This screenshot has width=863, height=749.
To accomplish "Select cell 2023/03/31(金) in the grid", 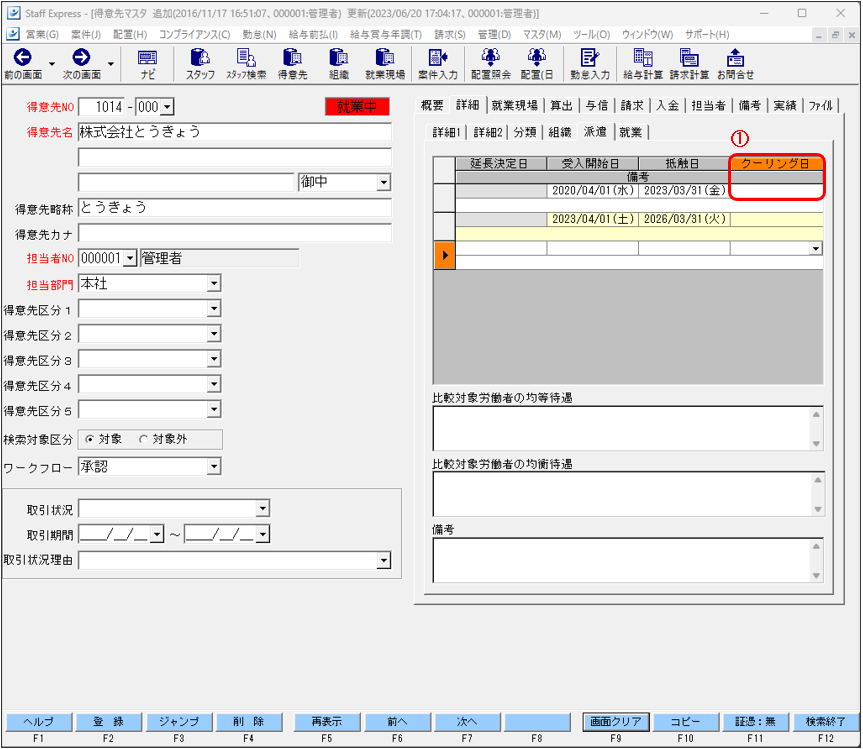I will 685,190.
